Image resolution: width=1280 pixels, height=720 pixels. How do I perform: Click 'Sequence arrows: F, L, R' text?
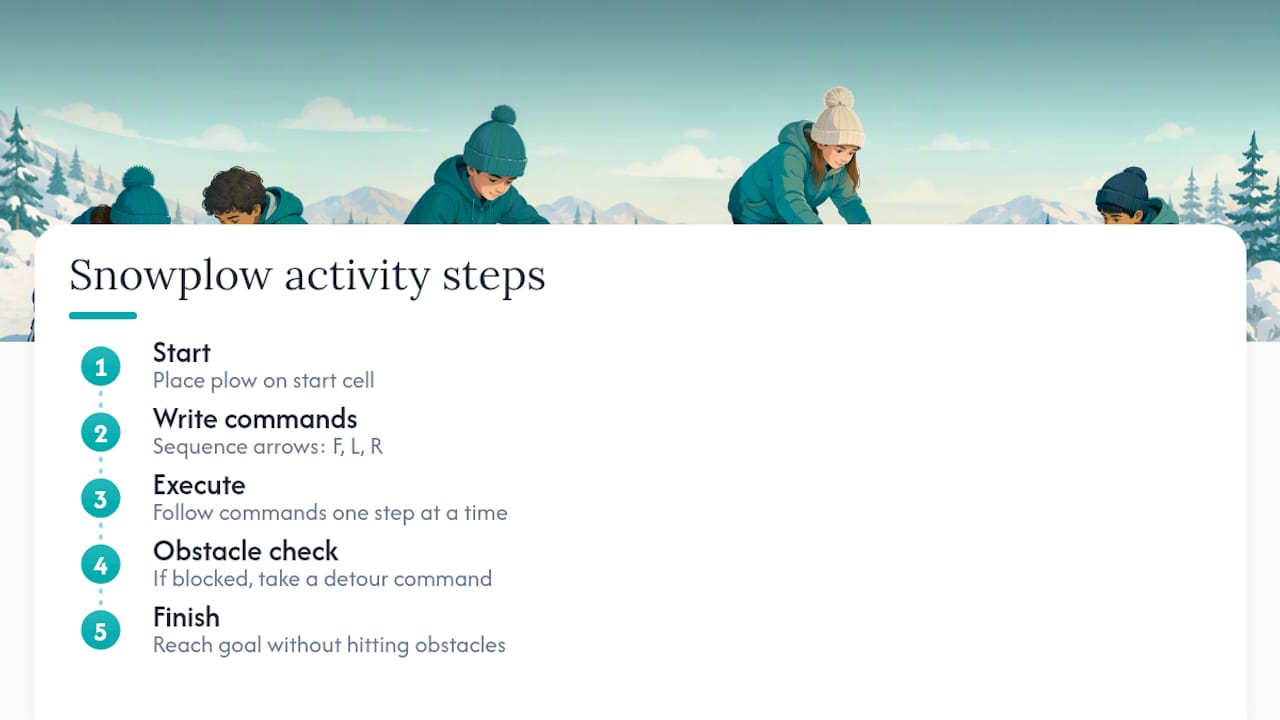[268, 447]
